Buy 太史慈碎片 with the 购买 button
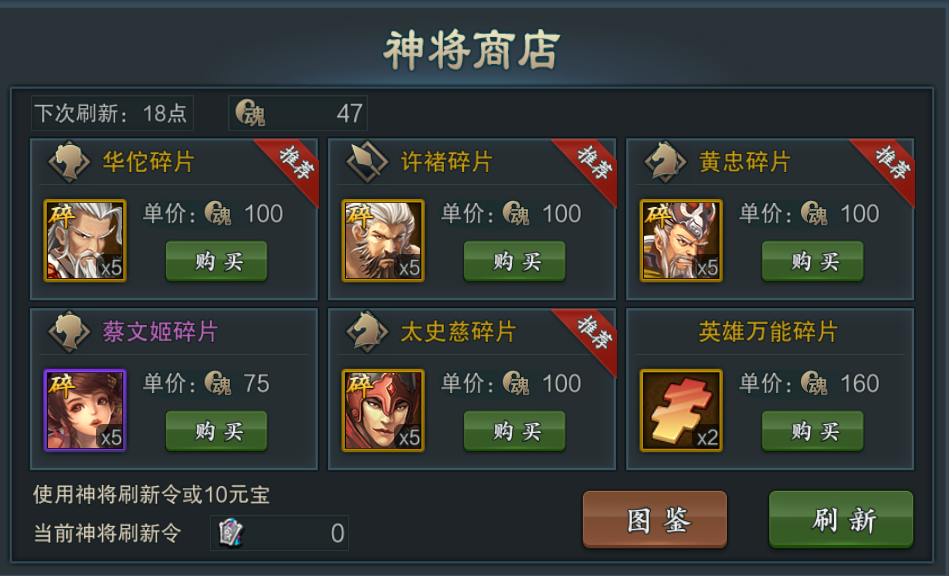This screenshot has height=576, width=949. (x=514, y=431)
